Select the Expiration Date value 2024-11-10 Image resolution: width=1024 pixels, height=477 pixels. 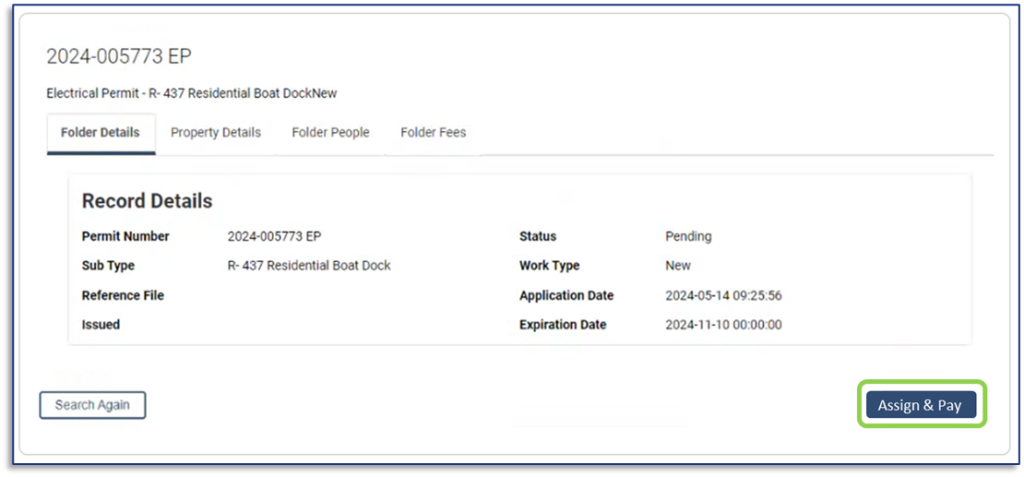(723, 325)
